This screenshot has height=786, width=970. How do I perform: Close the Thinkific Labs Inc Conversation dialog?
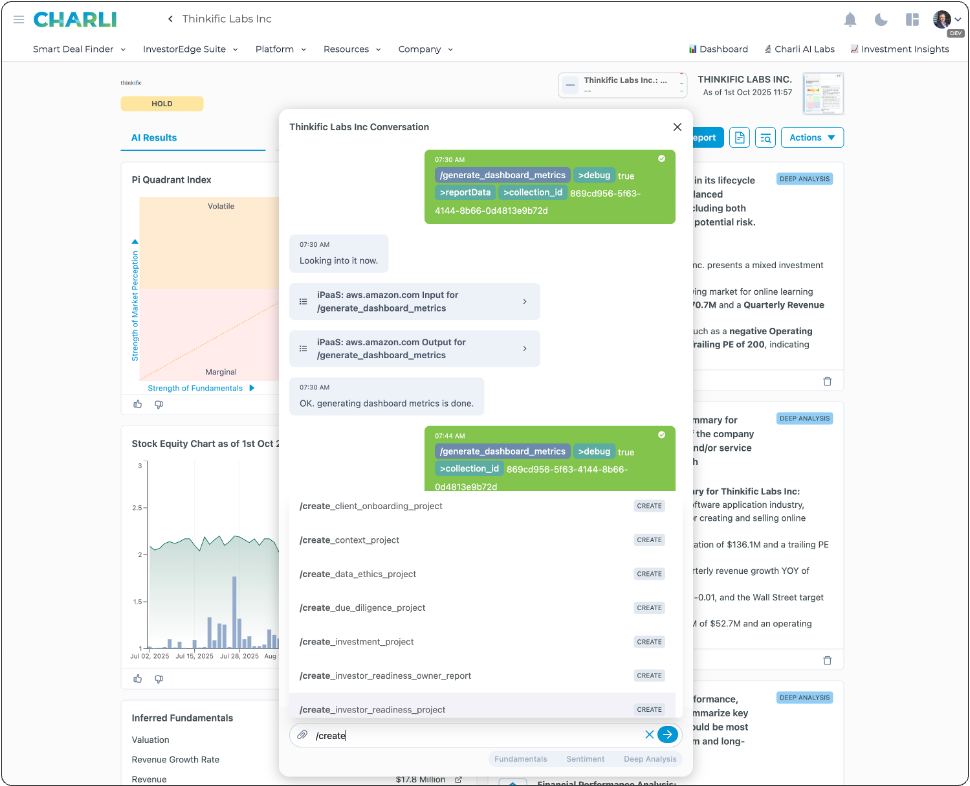[x=677, y=127]
